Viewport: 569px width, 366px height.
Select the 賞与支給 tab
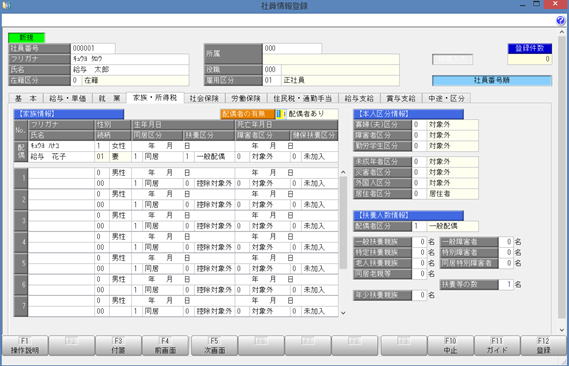(x=401, y=98)
